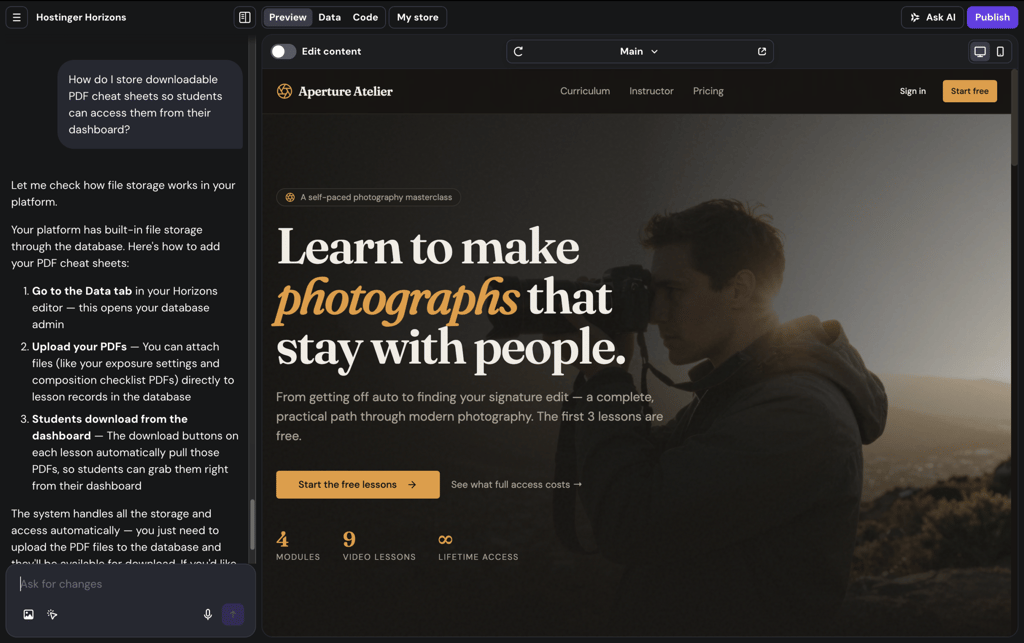Click the Hostinger Horizons title
1024x643 pixels.
point(81,18)
